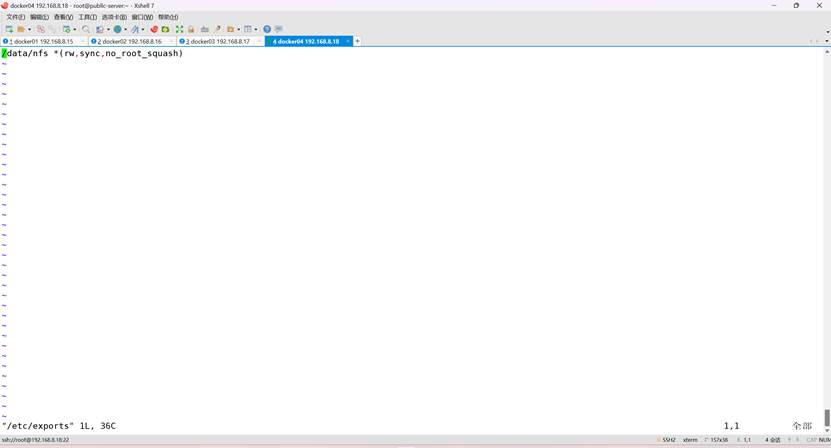Restore down the Xshell window
This screenshot has width=831, height=448.
point(796,5)
